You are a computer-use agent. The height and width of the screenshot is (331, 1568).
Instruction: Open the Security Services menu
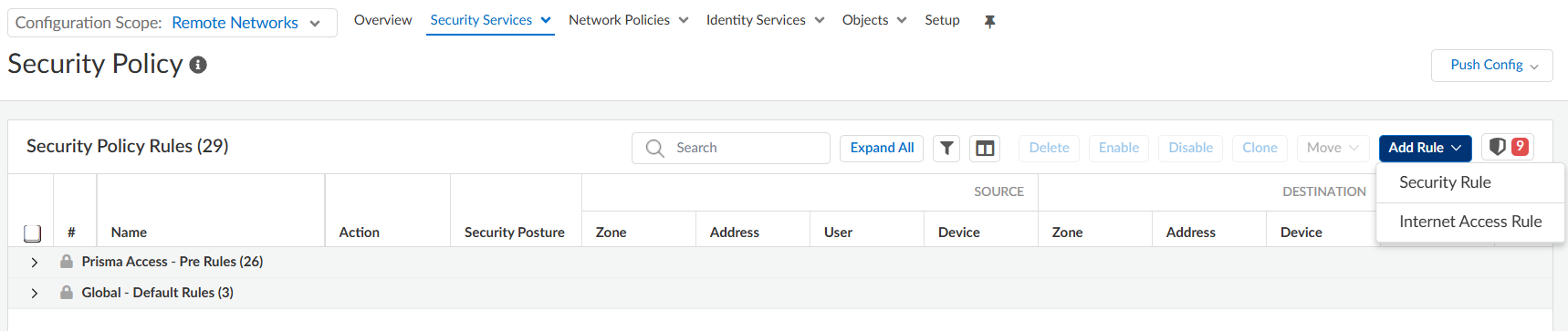[491, 20]
